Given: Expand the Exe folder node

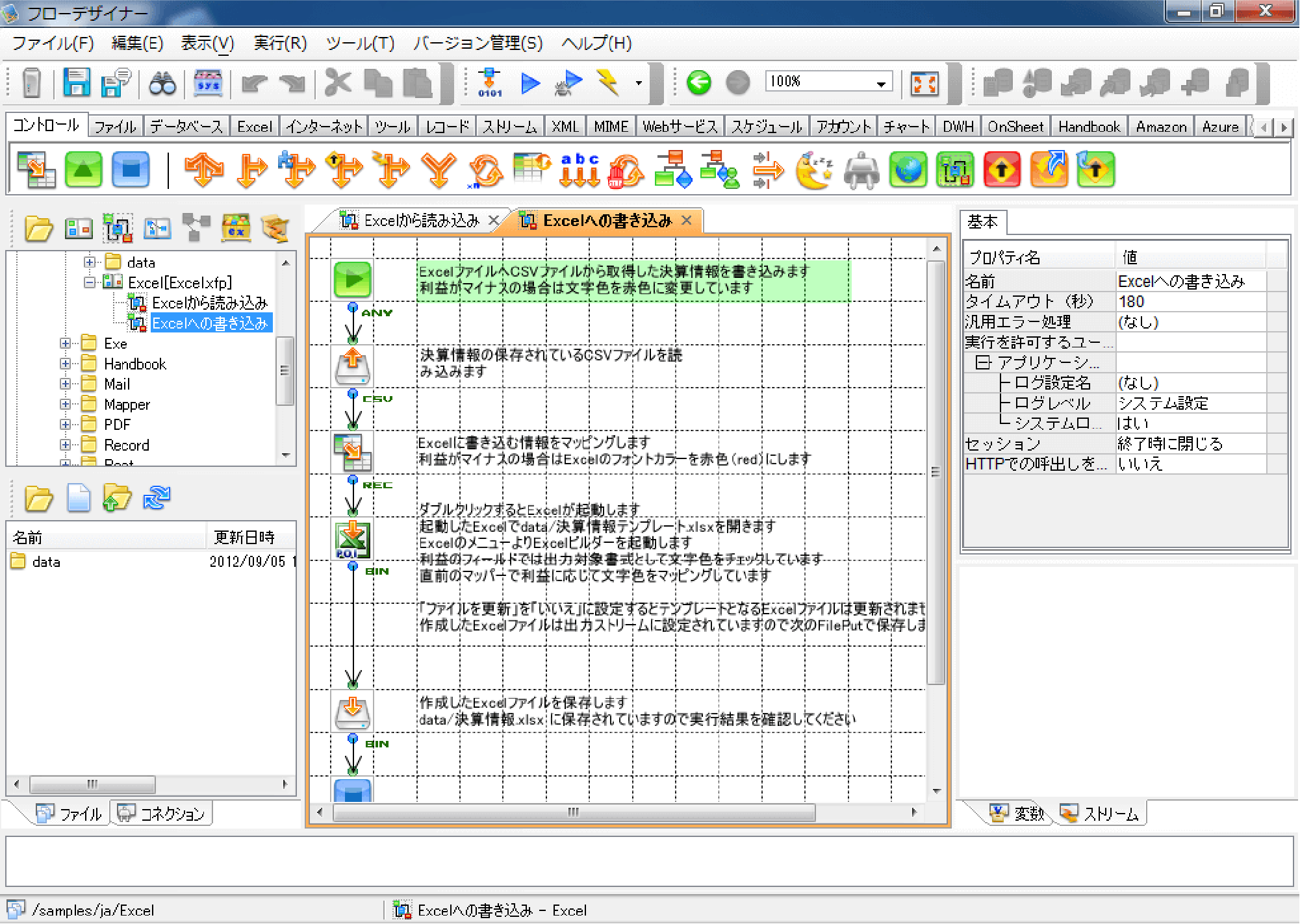Looking at the screenshot, I should point(65,343).
